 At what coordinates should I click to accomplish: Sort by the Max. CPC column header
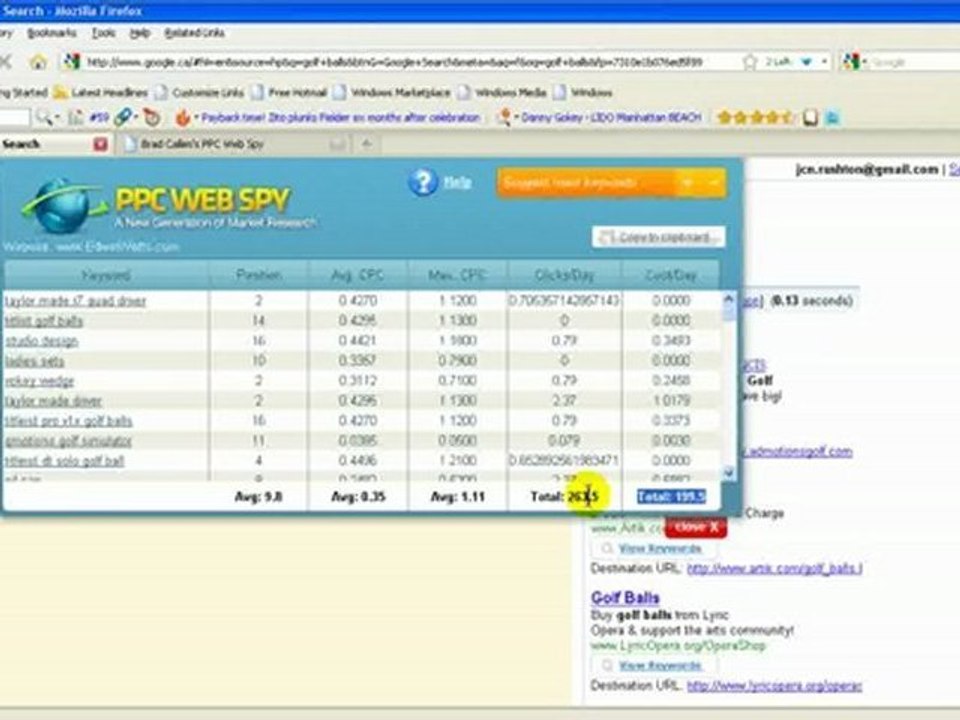457,275
